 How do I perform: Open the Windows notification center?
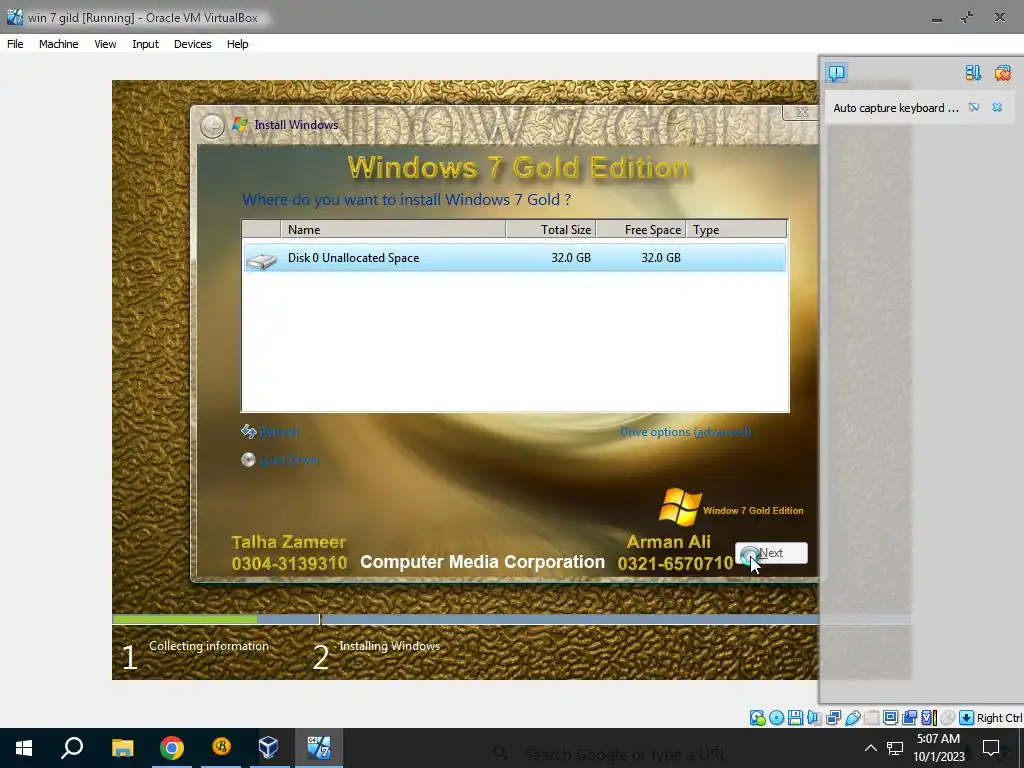click(x=991, y=748)
